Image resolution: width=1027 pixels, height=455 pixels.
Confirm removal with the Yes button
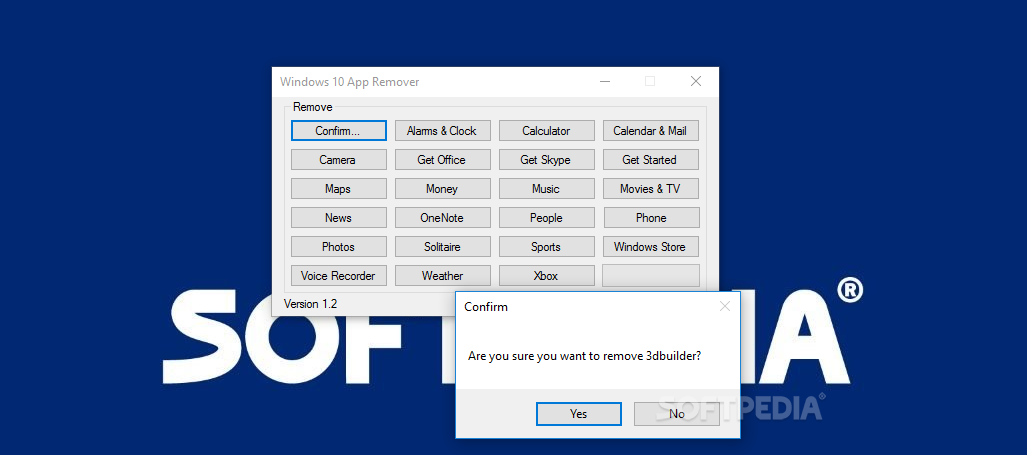coord(578,414)
